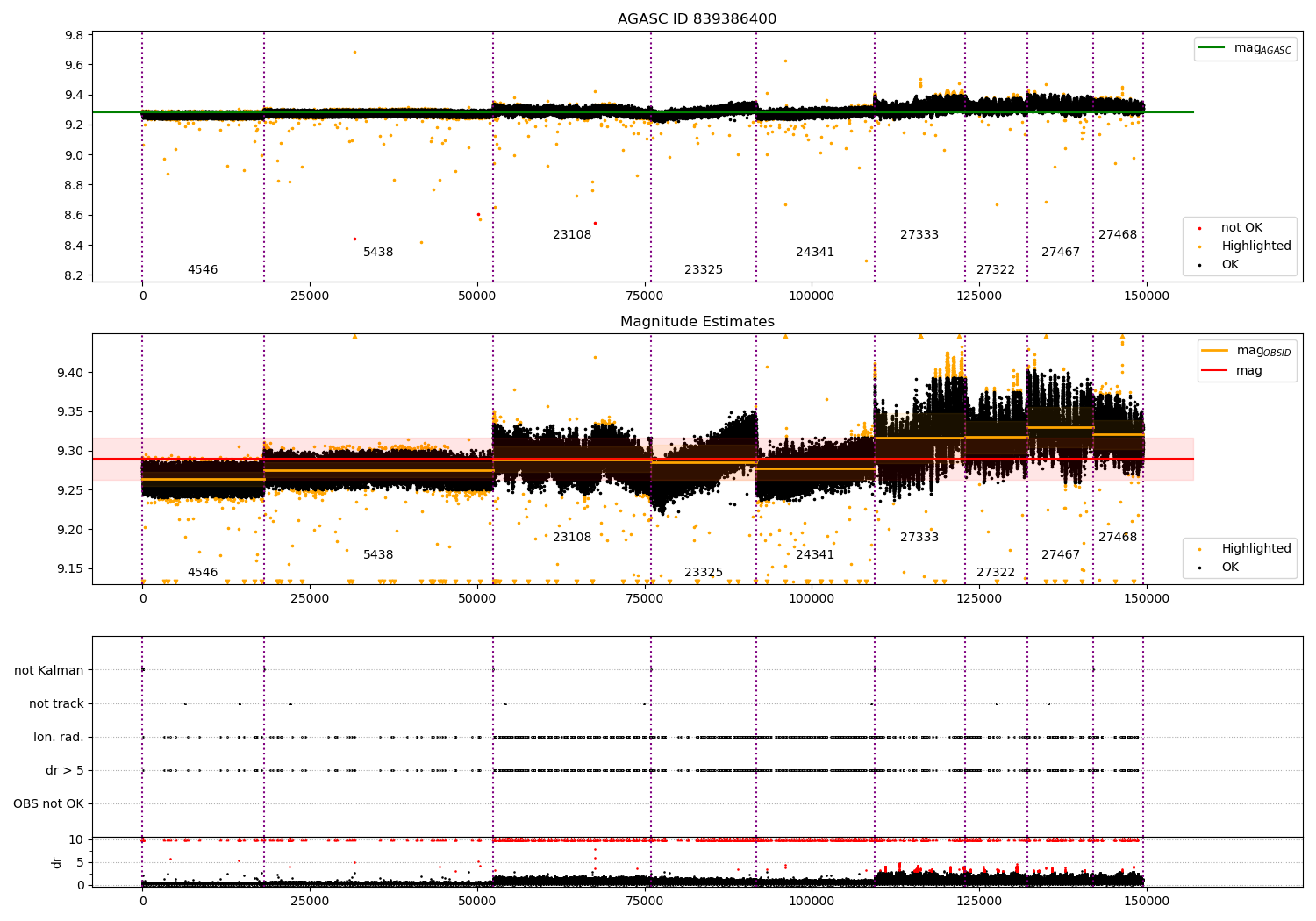Click OBSID label 5438 in Magnitude Estimates plot
The image size is (1316, 921).
pos(378,555)
